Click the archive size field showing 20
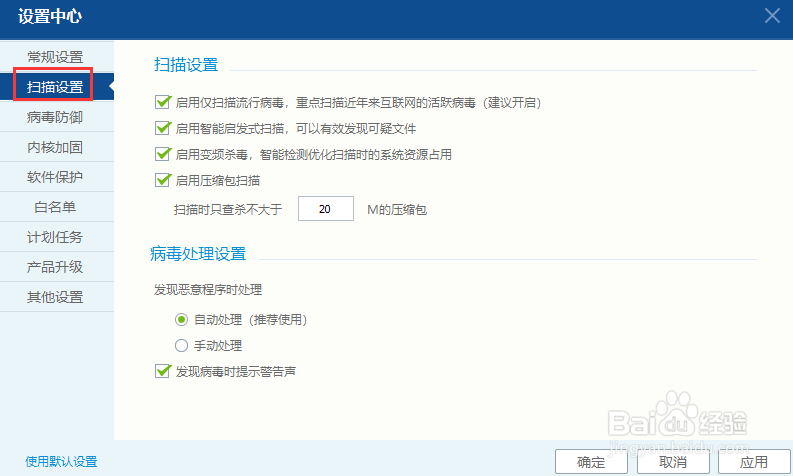Image resolution: width=793 pixels, height=476 pixels. (326, 209)
